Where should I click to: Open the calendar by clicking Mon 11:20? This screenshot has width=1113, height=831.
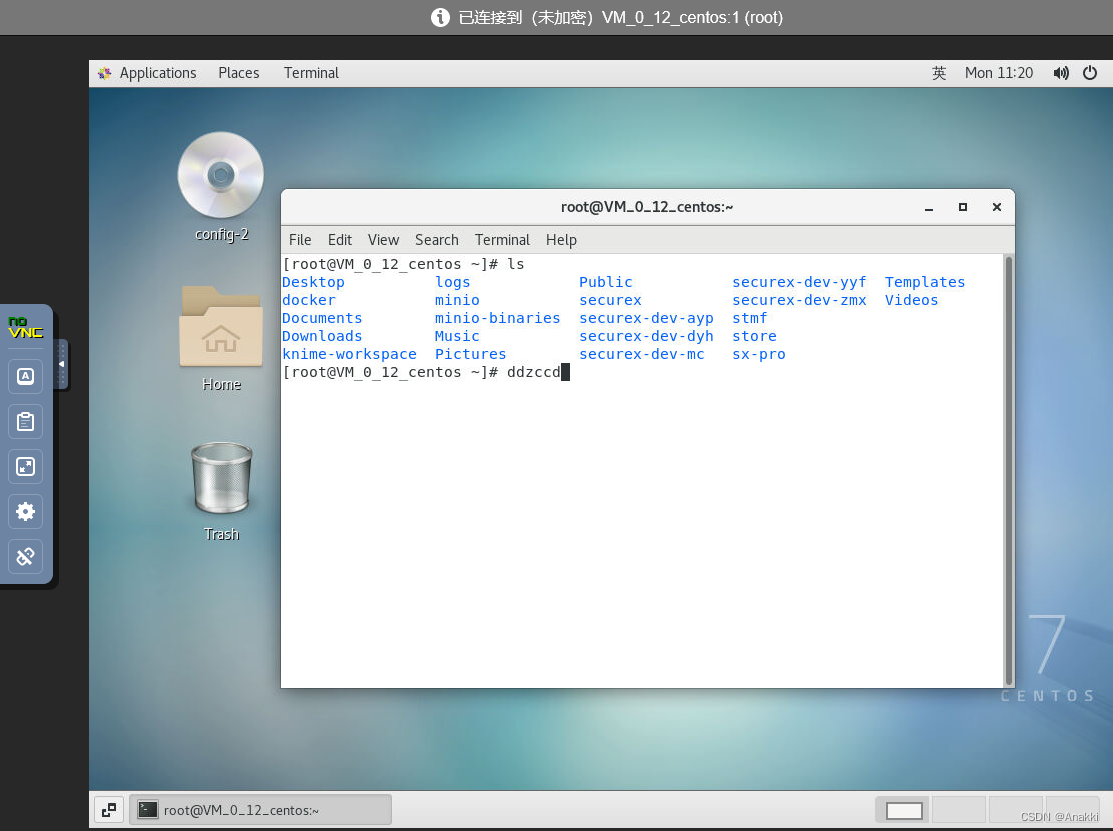coord(999,72)
